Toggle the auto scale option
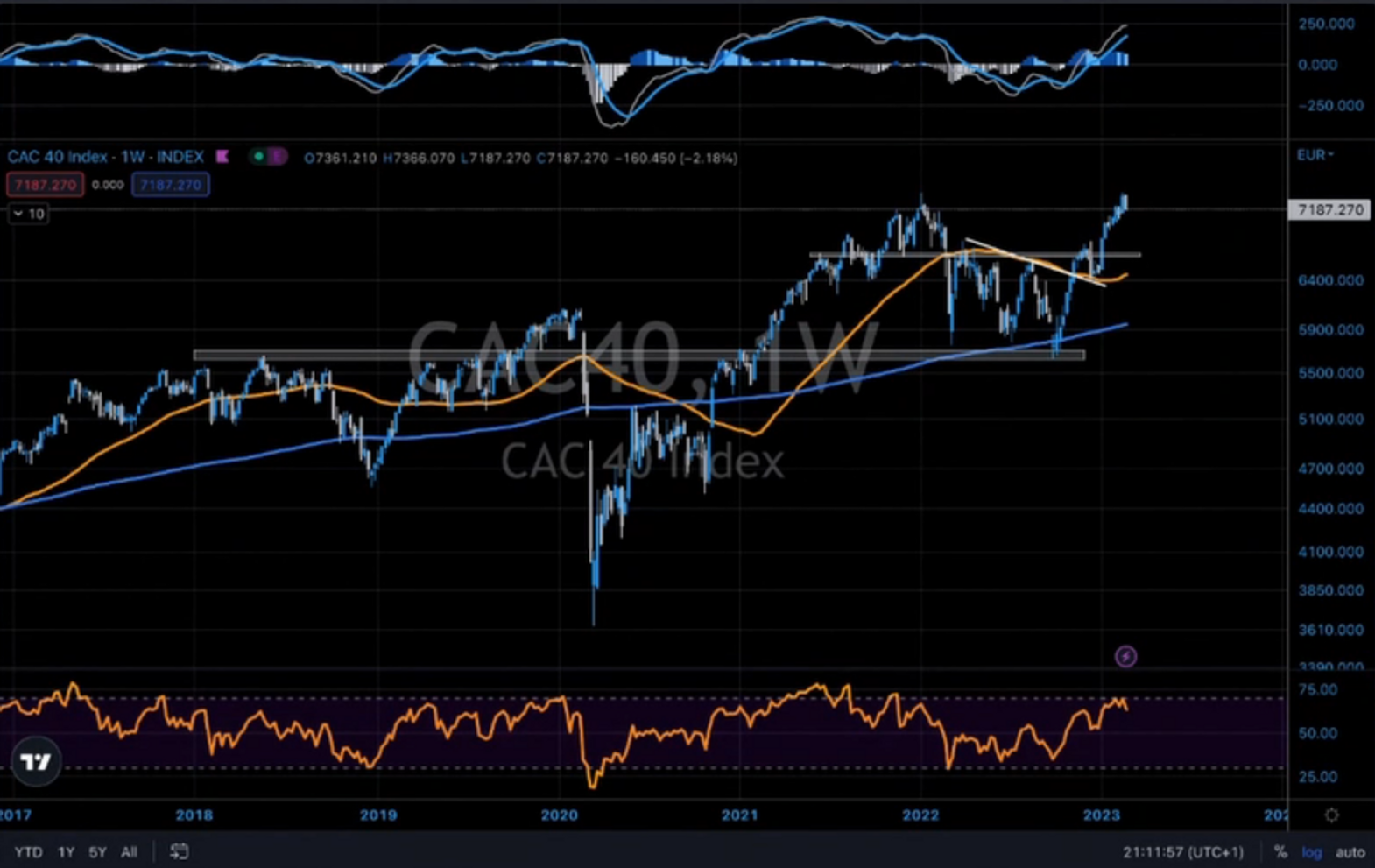The height and width of the screenshot is (868, 1375). tap(1350, 852)
